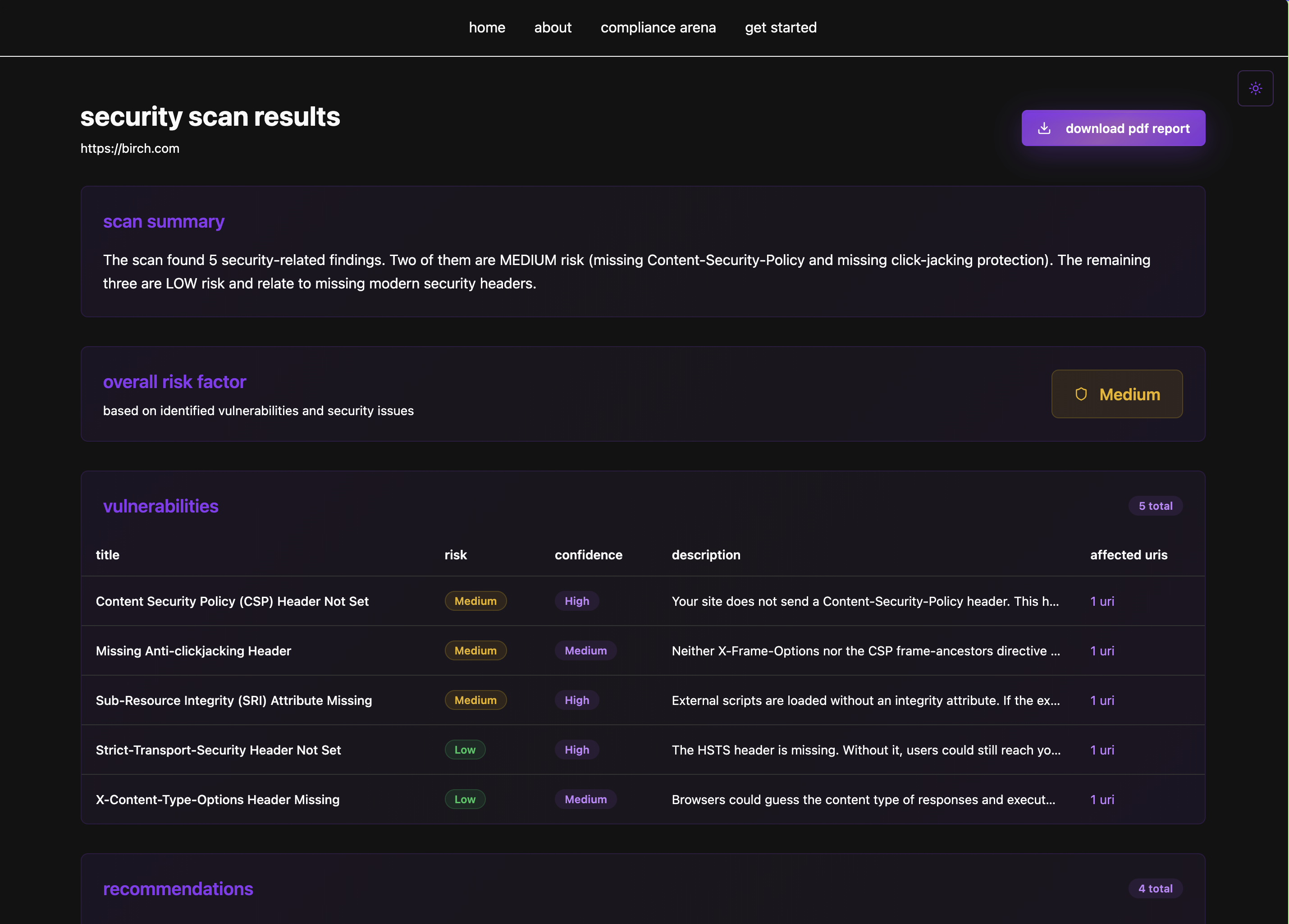Click Medium risk tag in CSP Header row

(x=475, y=601)
